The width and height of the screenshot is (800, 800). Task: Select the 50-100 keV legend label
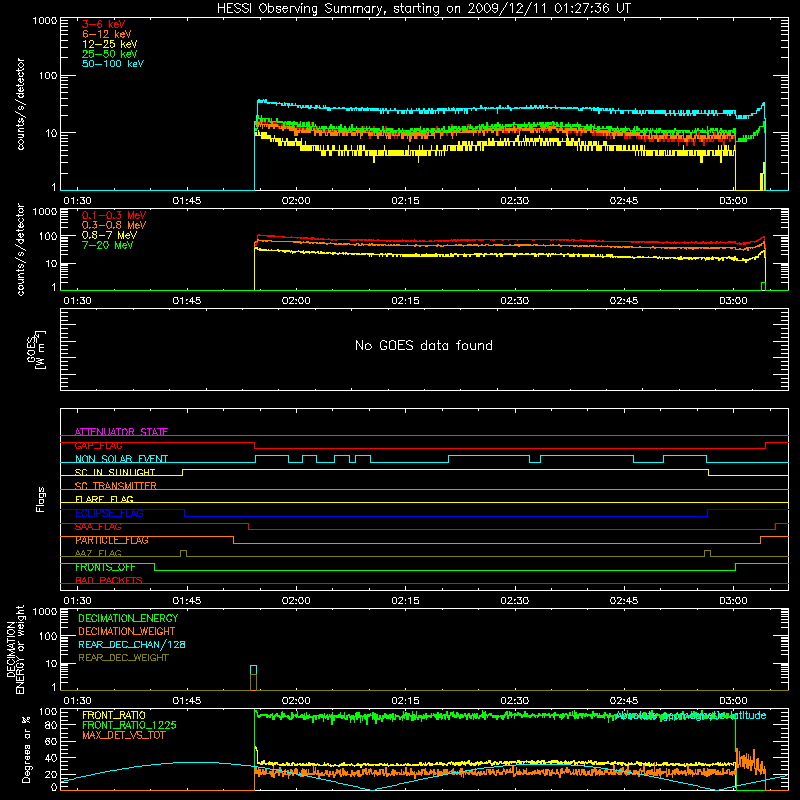pyautogui.click(x=113, y=64)
